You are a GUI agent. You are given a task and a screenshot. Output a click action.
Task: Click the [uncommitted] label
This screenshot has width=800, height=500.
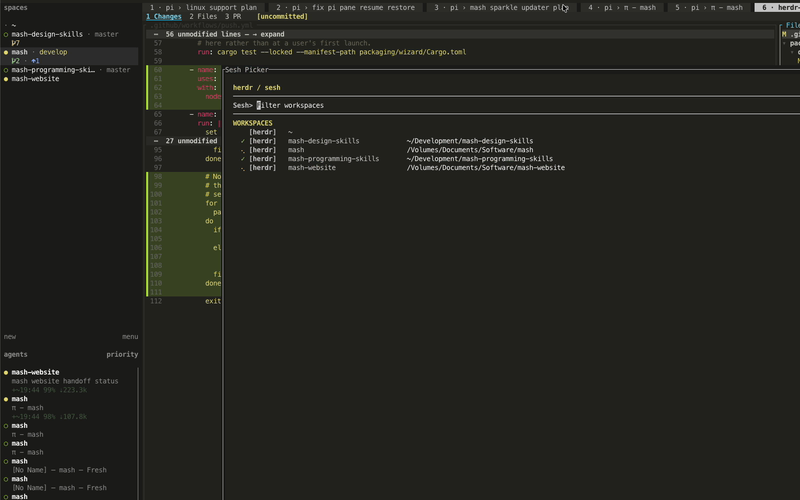click(x=282, y=16)
